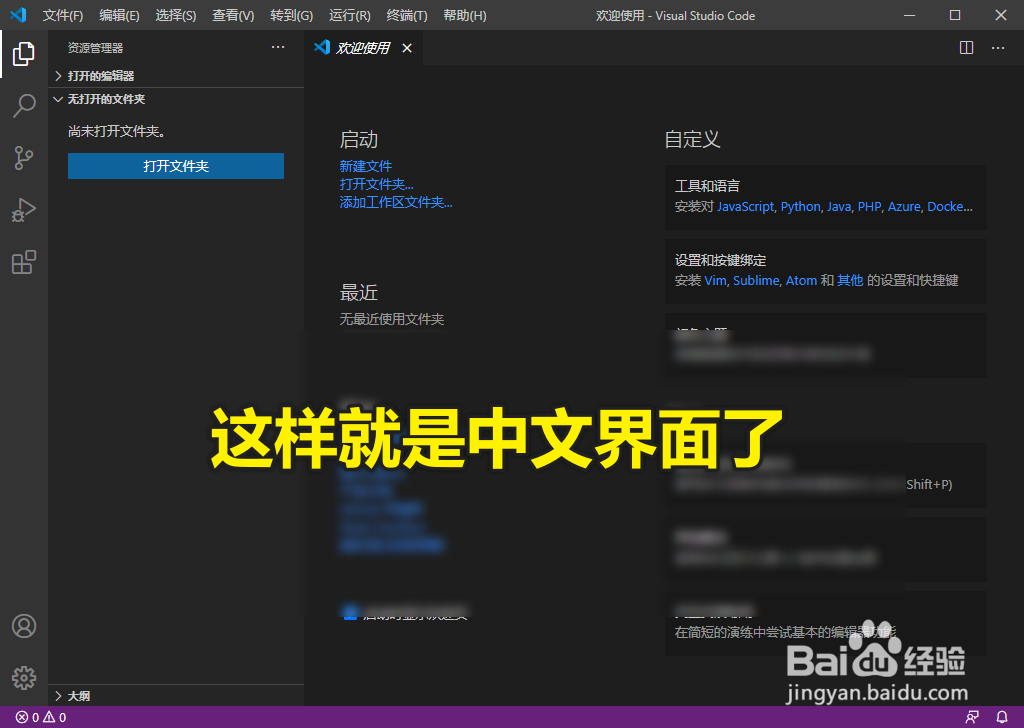This screenshot has height=728, width=1024.
Task: Open Source Control view in activity bar
Action: (x=24, y=158)
